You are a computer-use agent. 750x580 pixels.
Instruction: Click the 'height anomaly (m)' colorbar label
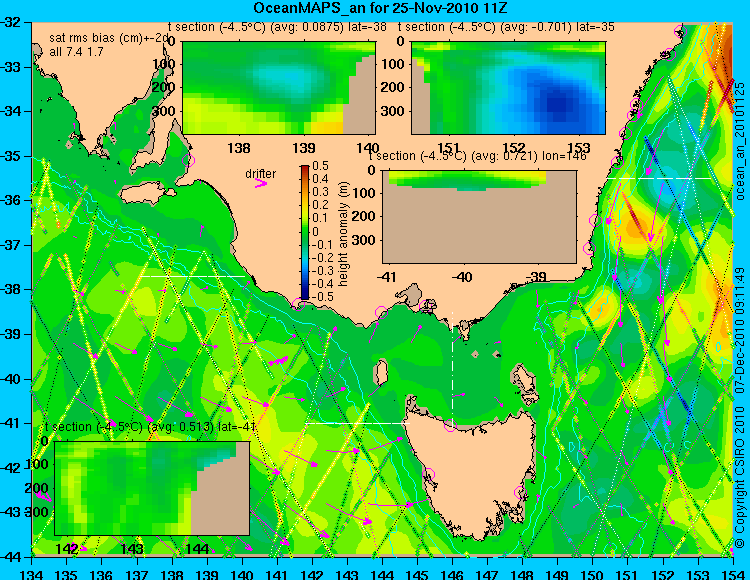click(x=343, y=234)
